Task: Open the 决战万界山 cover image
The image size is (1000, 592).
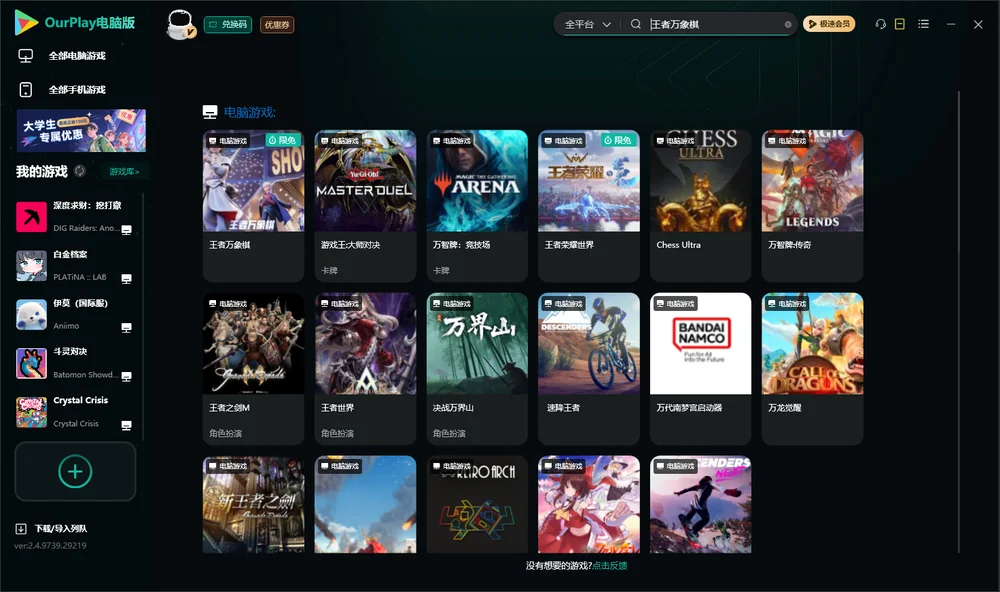Action: (x=477, y=343)
